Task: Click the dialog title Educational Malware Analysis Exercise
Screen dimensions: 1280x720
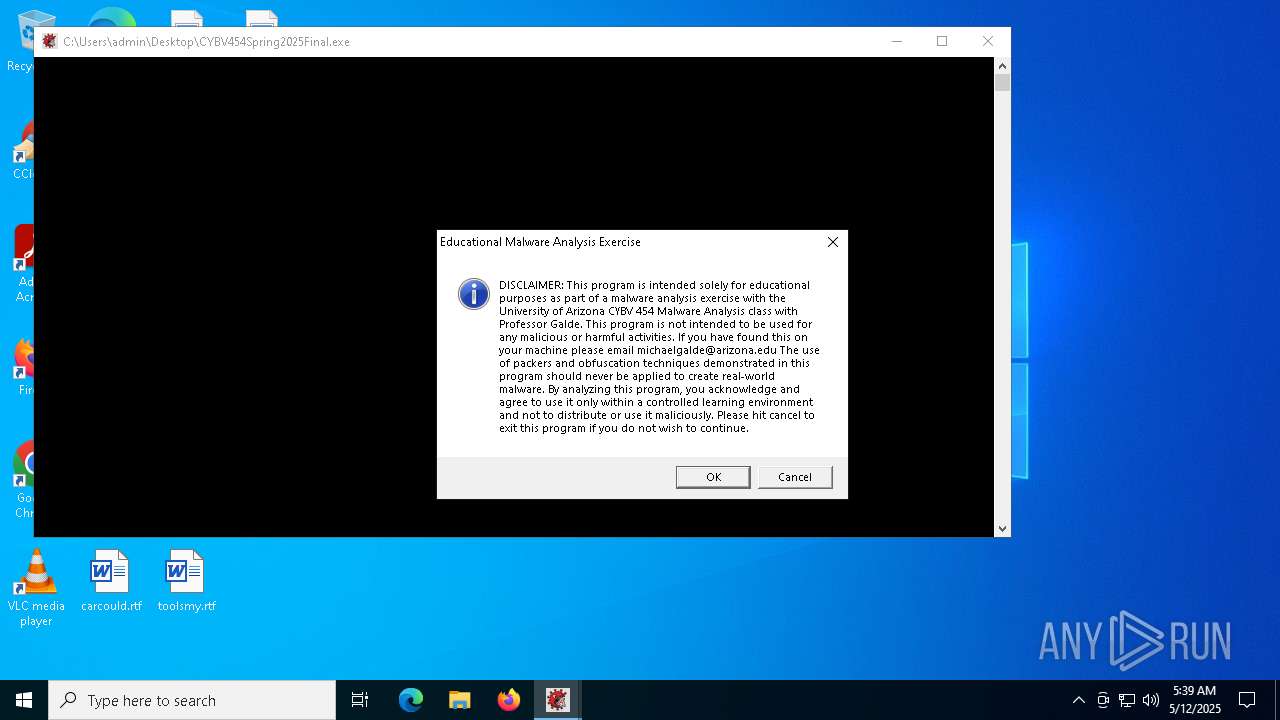Action: (x=540, y=242)
